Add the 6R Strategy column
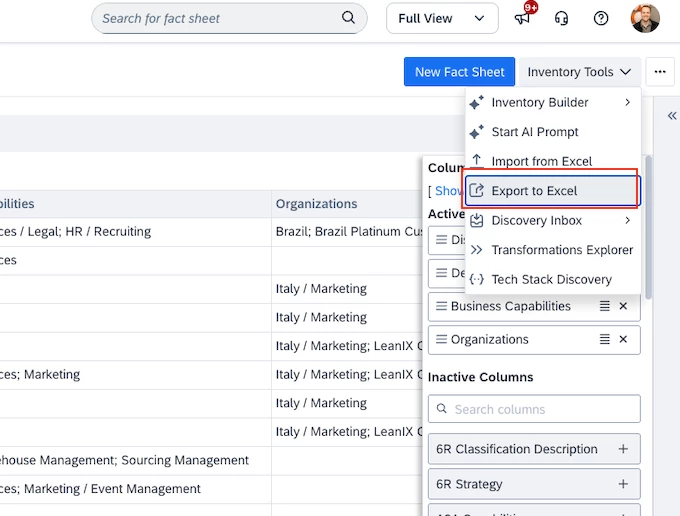680x516 pixels. point(623,484)
